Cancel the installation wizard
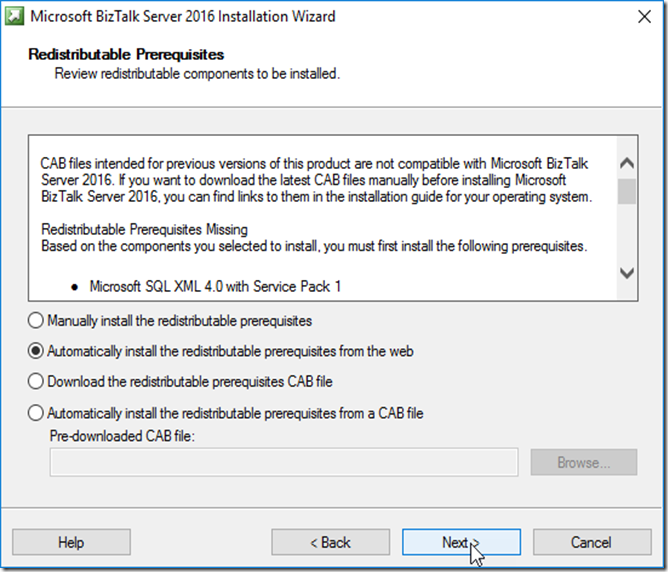This screenshot has height=572, width=668. [x=592, y=542]
